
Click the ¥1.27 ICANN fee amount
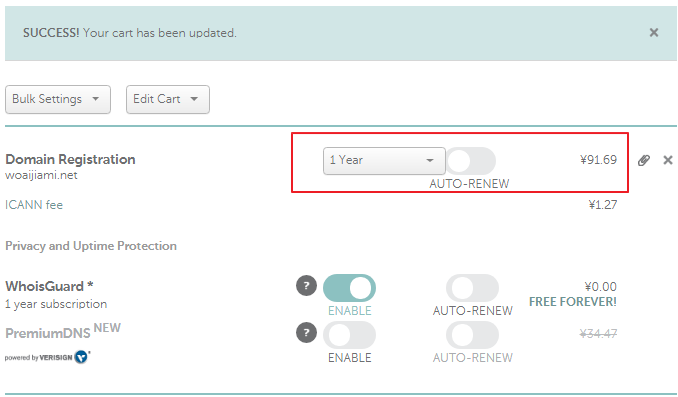[x=603, y=205]
